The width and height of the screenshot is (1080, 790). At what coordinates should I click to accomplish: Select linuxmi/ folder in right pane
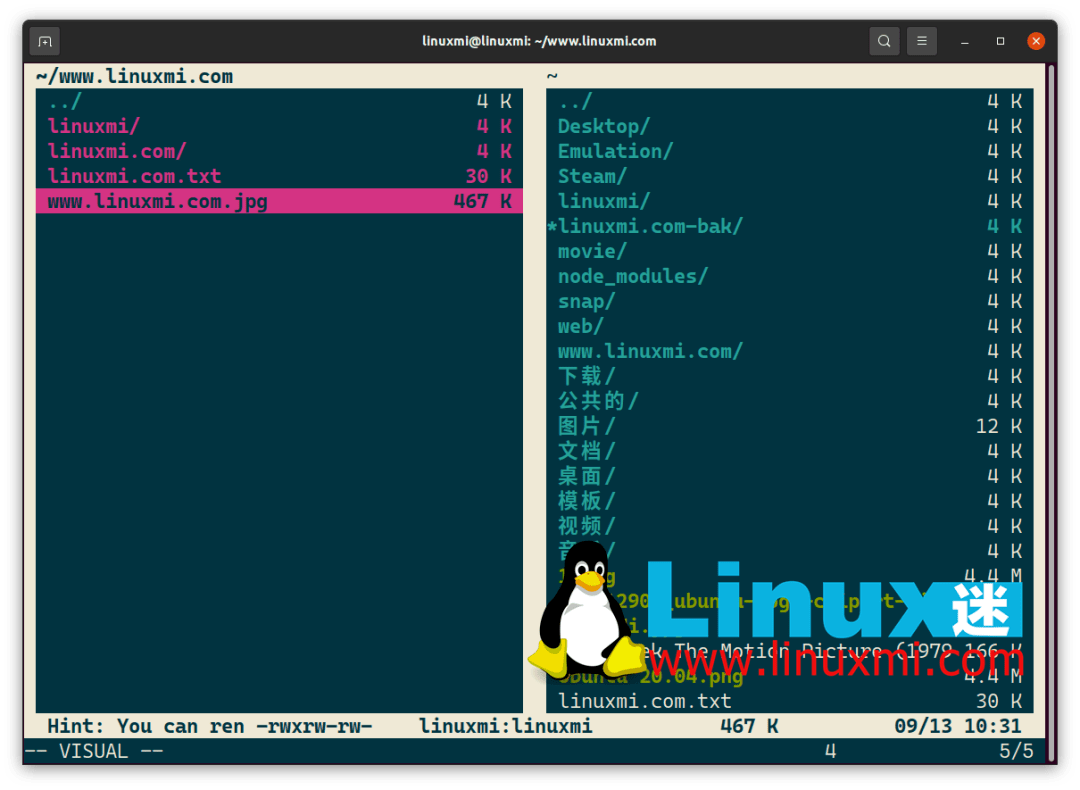point(789,201)
